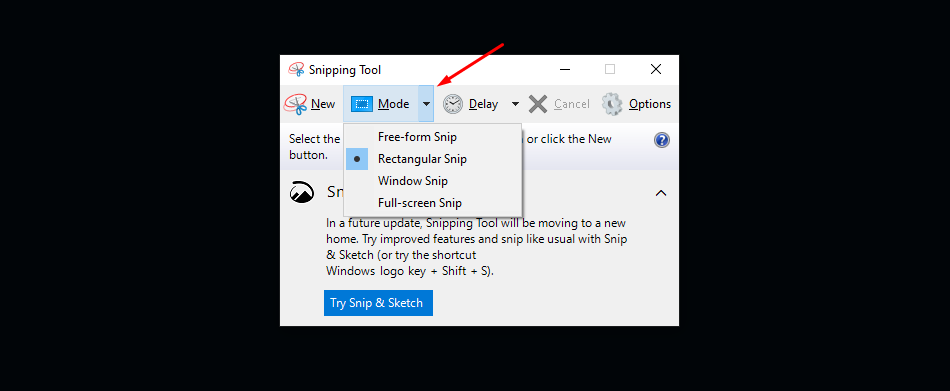Open the Delay dropdown arrow
The height and width of the screenshot is (391, 950).
(x=515, y=104)
